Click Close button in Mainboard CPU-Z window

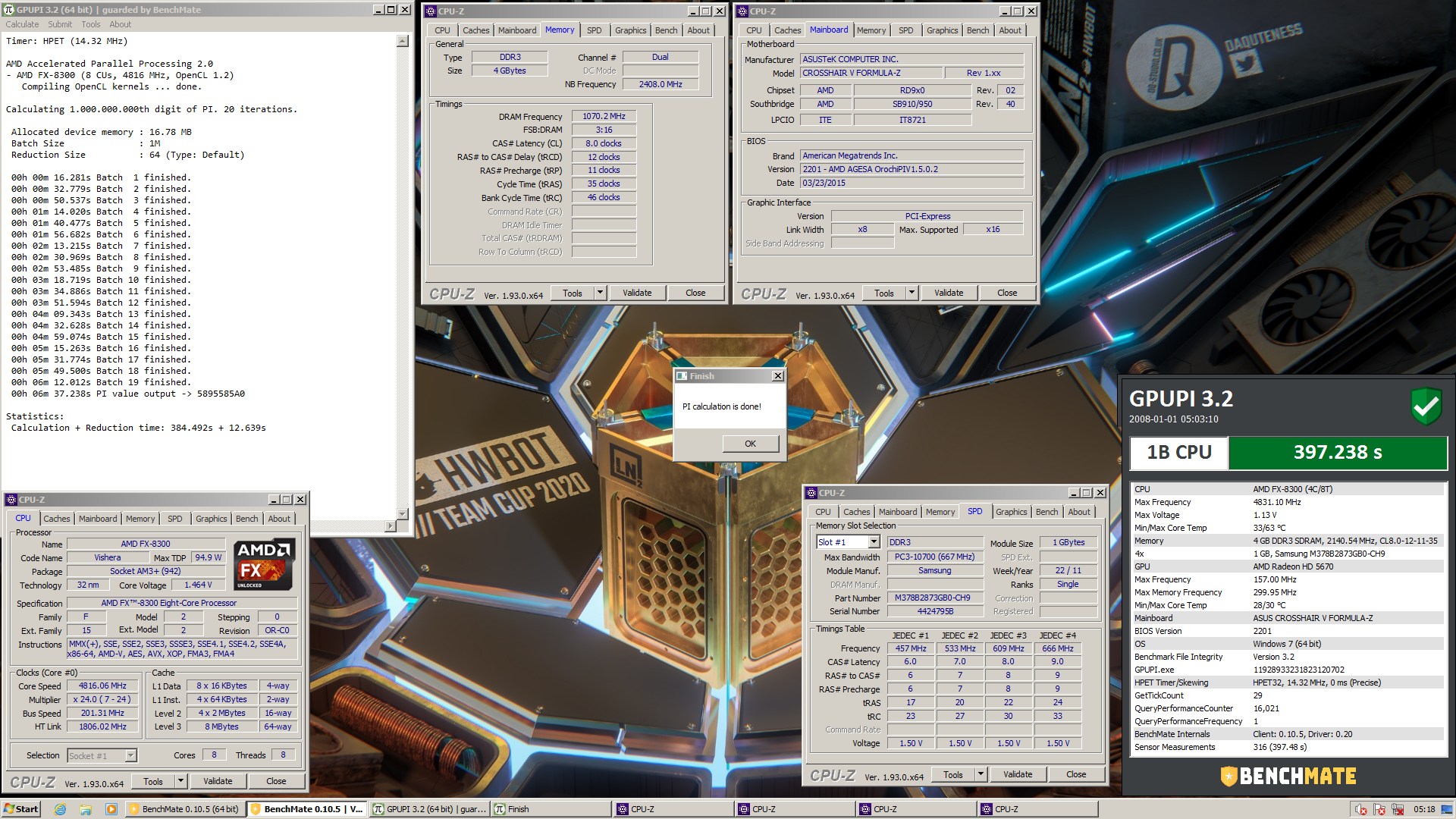(x=1007, y=293)
